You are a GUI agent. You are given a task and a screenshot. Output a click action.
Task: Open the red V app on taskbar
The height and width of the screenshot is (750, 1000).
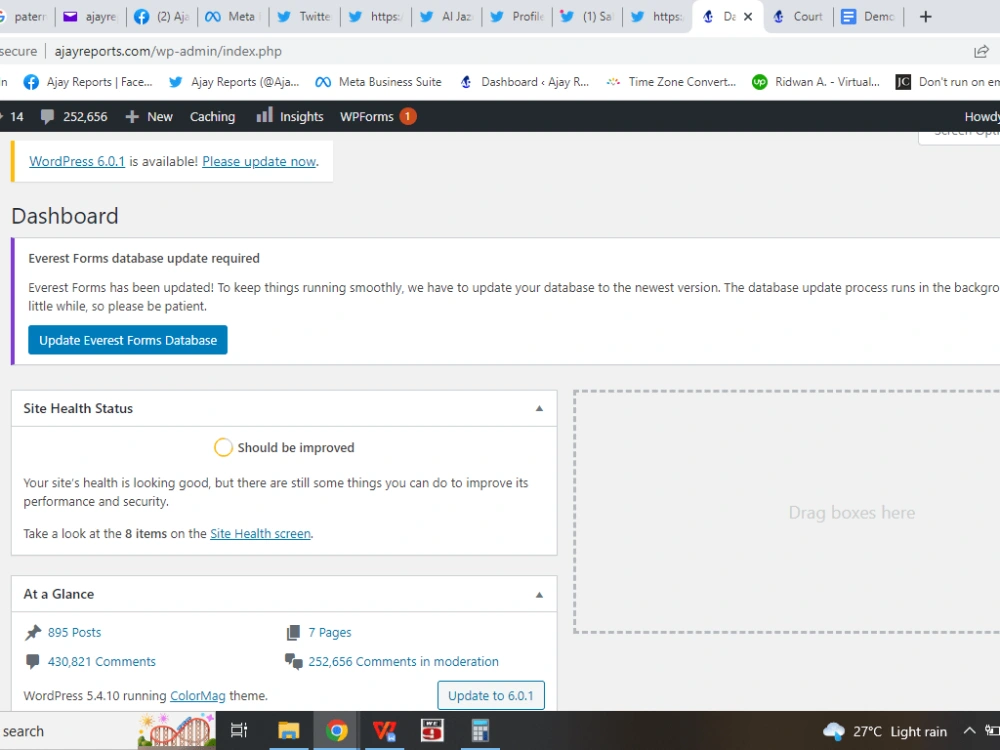[384, 730]
